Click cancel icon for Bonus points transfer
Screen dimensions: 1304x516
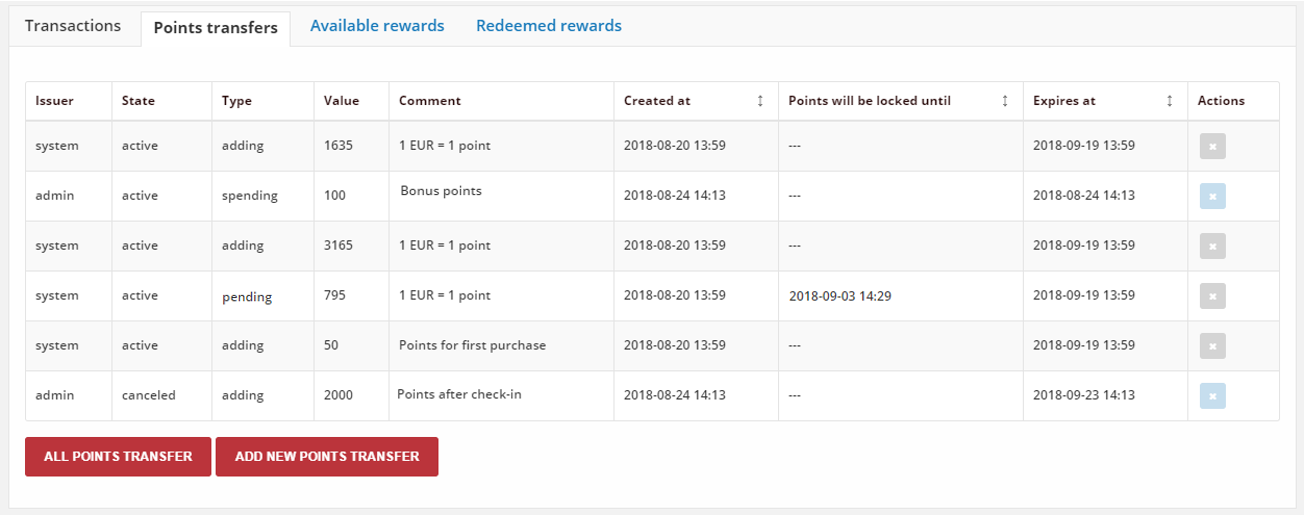pyautogui.click(x=1212, y=196)
